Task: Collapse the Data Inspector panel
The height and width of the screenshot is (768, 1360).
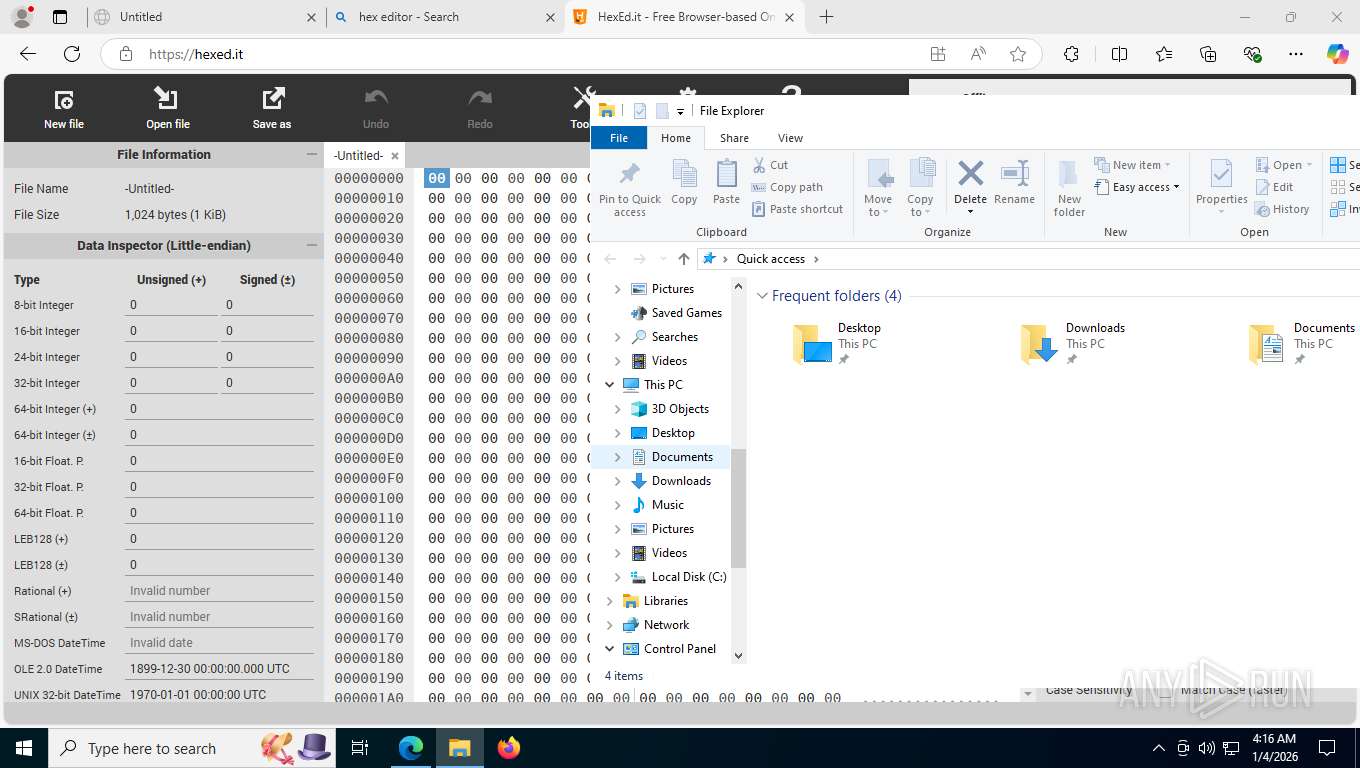Action: click(311, 245)
